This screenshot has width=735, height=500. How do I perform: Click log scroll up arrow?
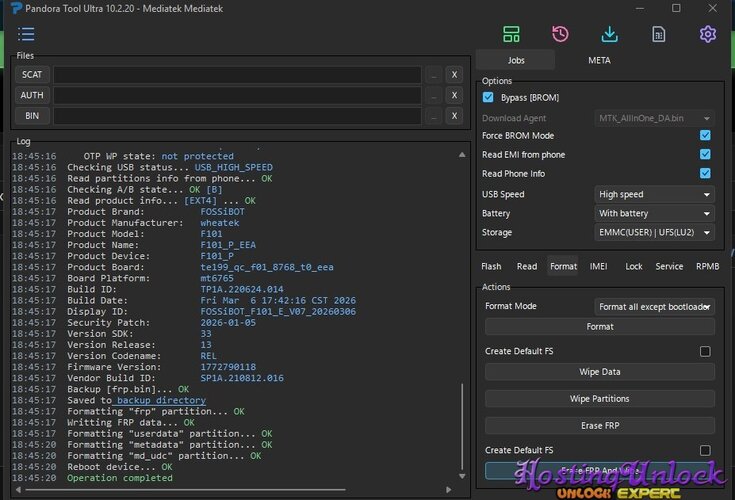[x=462, y=155]
